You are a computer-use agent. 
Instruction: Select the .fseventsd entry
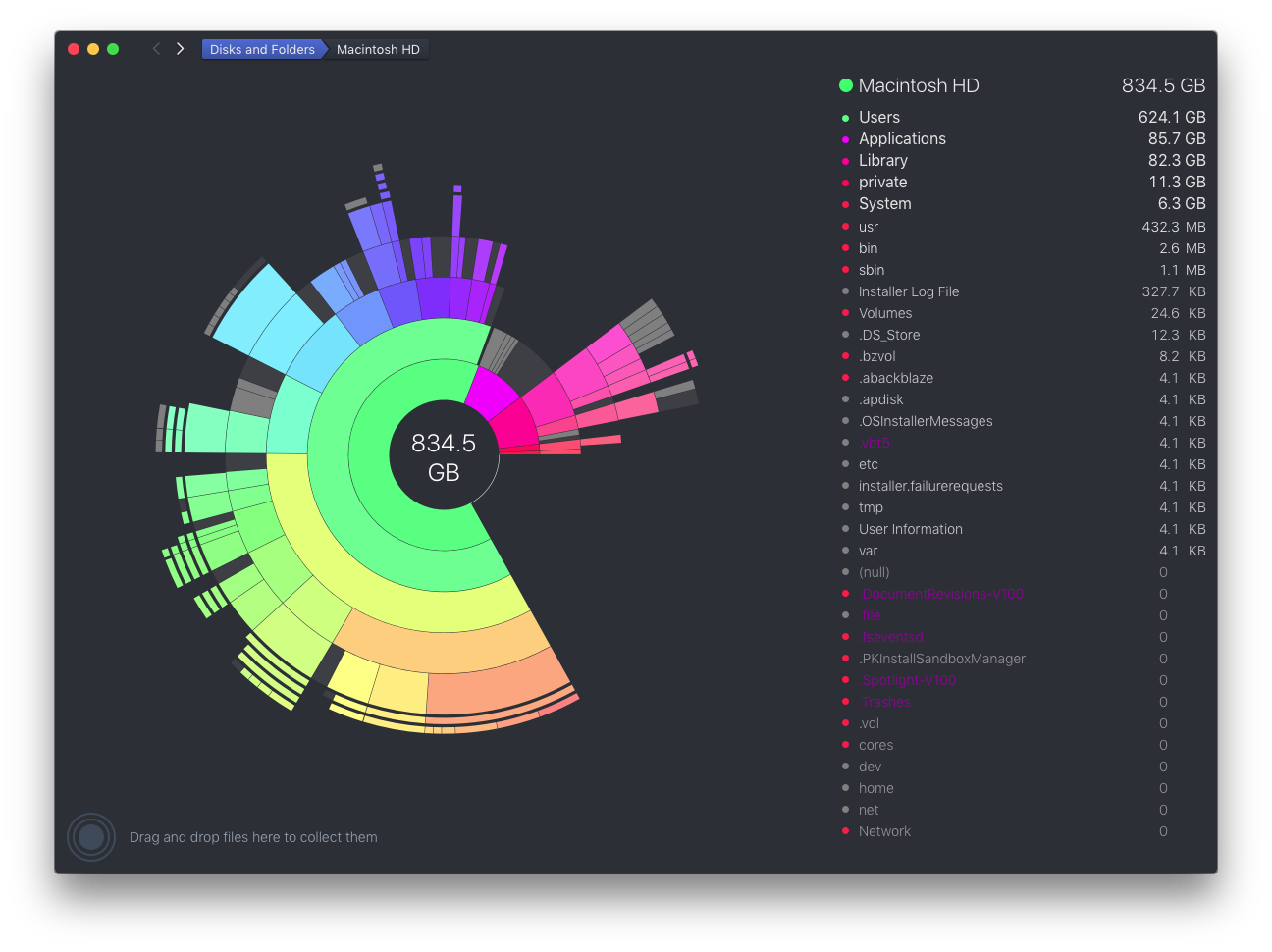(x=1023, y=637)
